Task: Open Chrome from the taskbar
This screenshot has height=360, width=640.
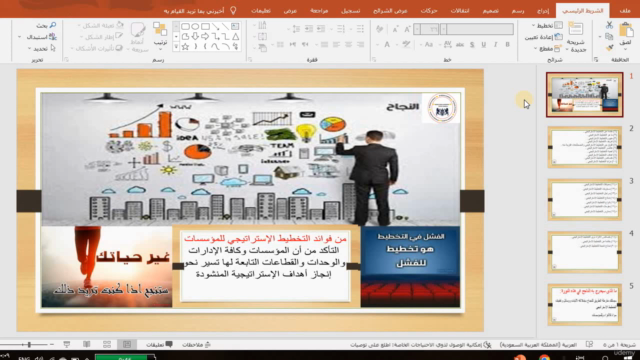Action: [x=544, y=357]
